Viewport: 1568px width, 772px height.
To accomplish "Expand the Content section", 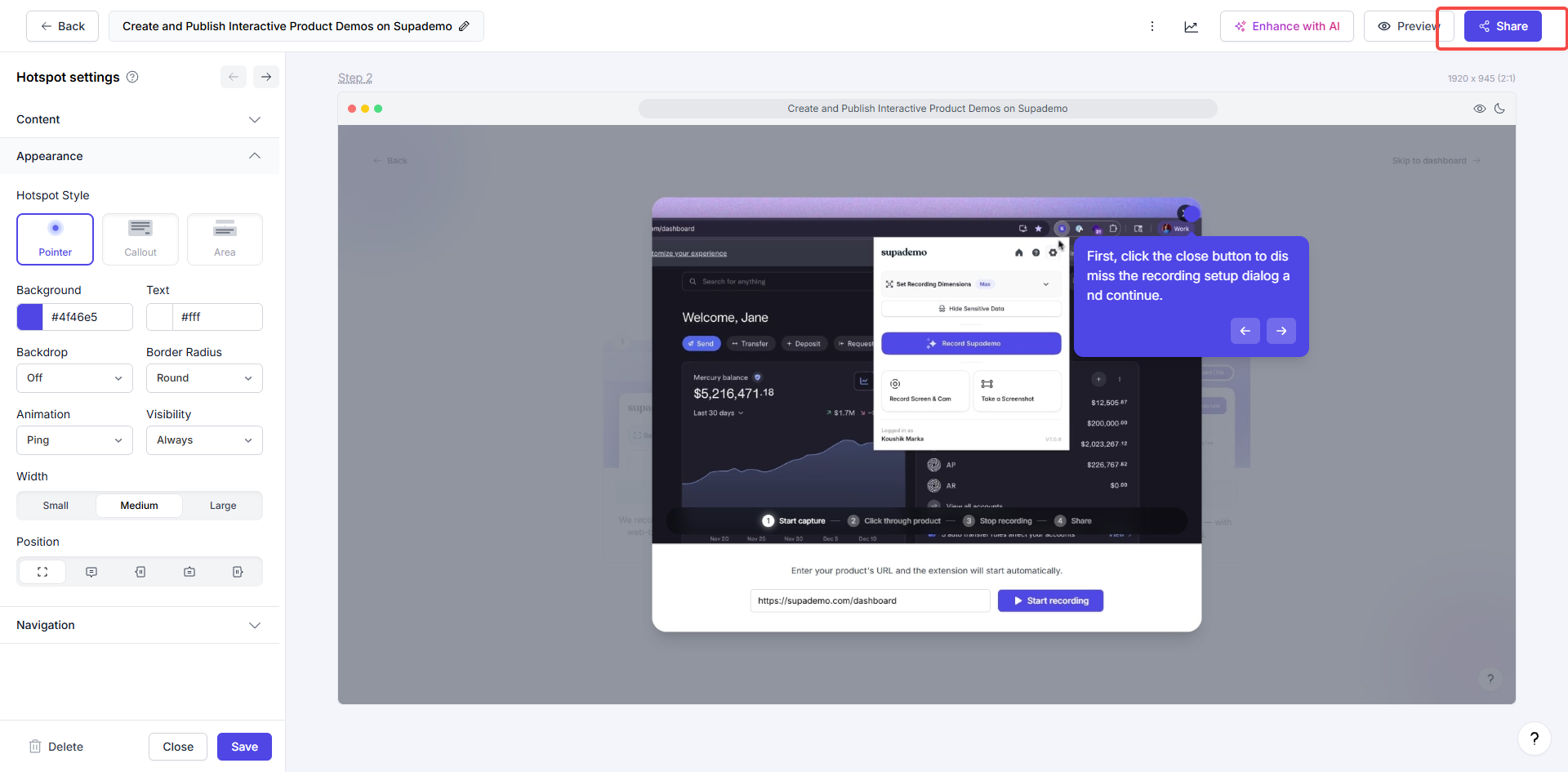I will (x=139, y=119).
